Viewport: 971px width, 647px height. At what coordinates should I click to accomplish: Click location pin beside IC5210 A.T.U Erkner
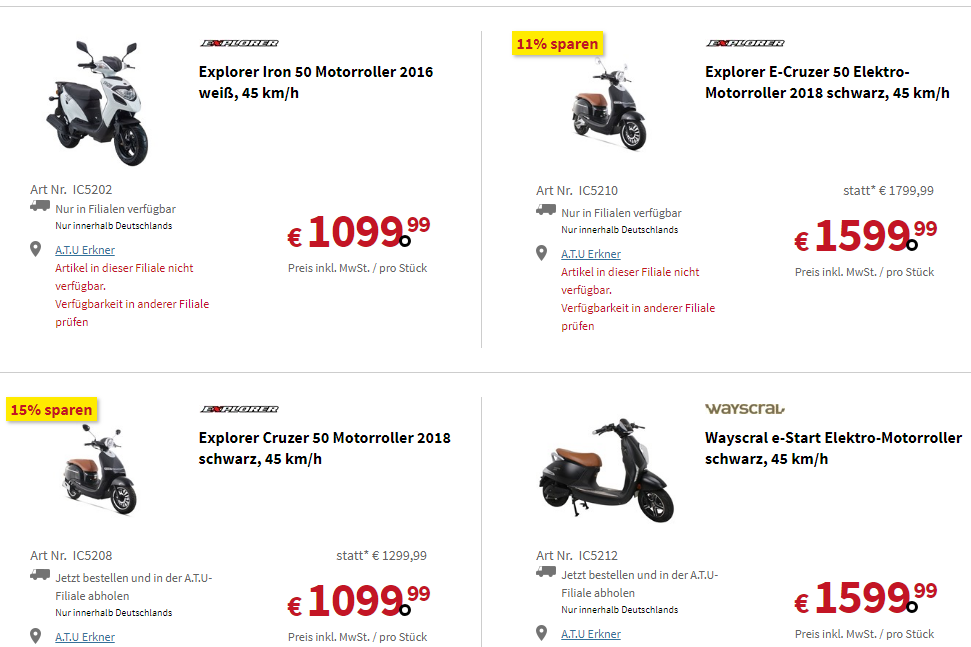(x=542, y=254)
